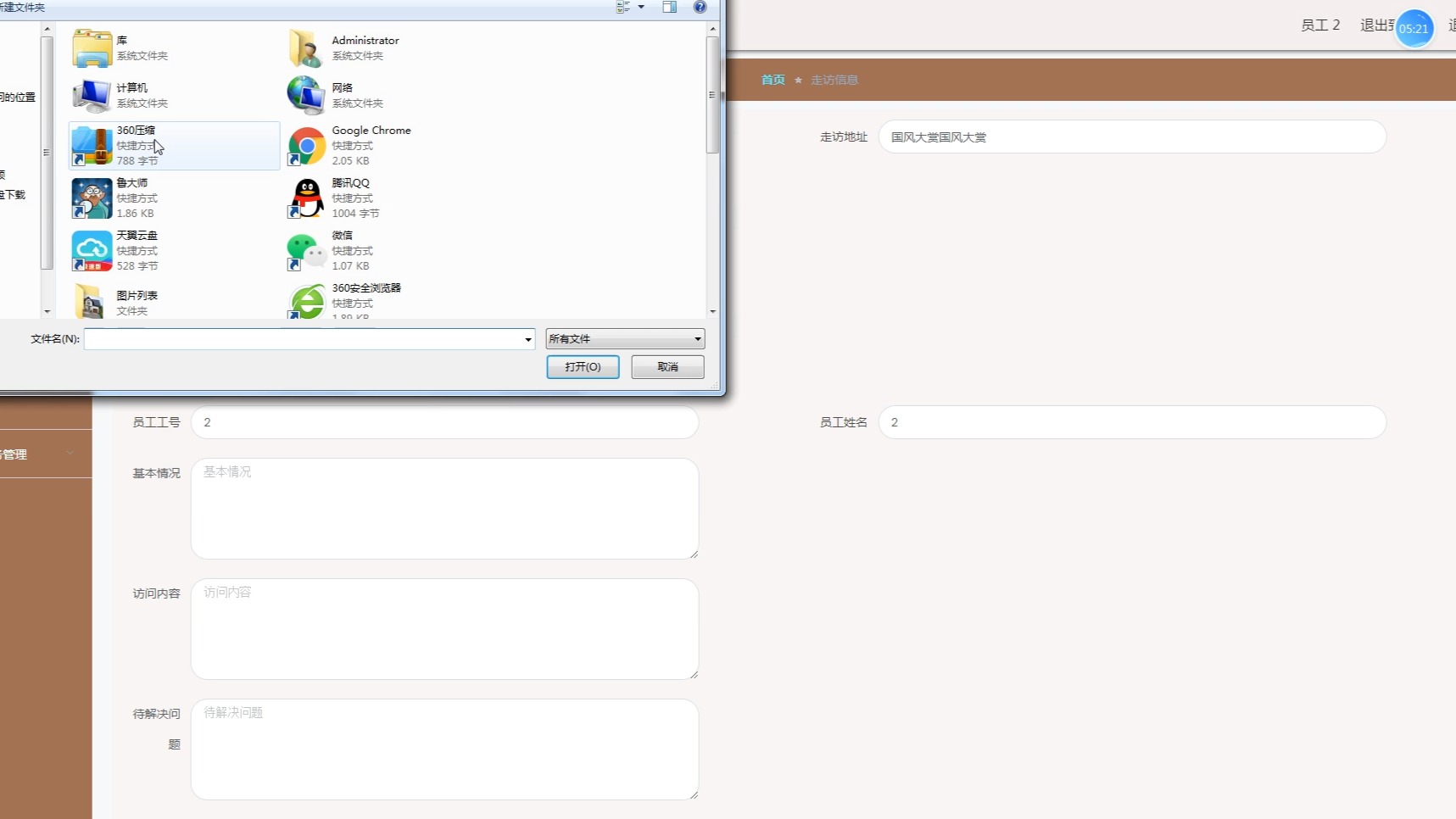Click the navigation pane scroll down arrow
The width and height of the screenshot is (1456, 819).
pos(47,311)
